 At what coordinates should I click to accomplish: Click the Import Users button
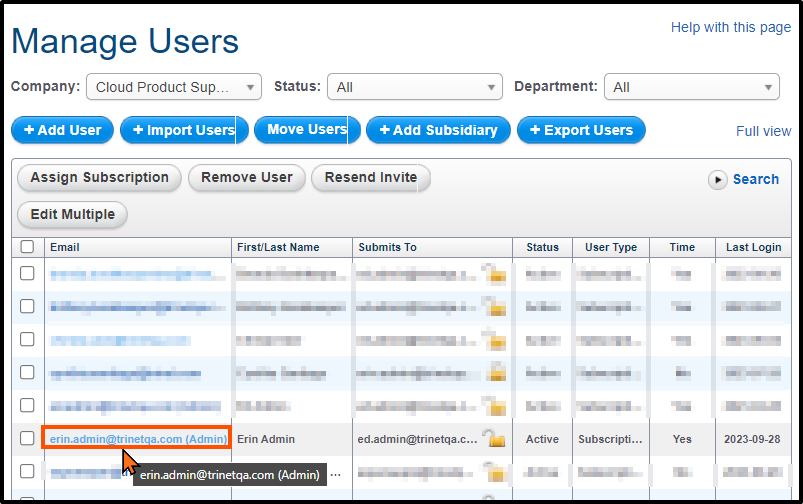pos(184,130)
